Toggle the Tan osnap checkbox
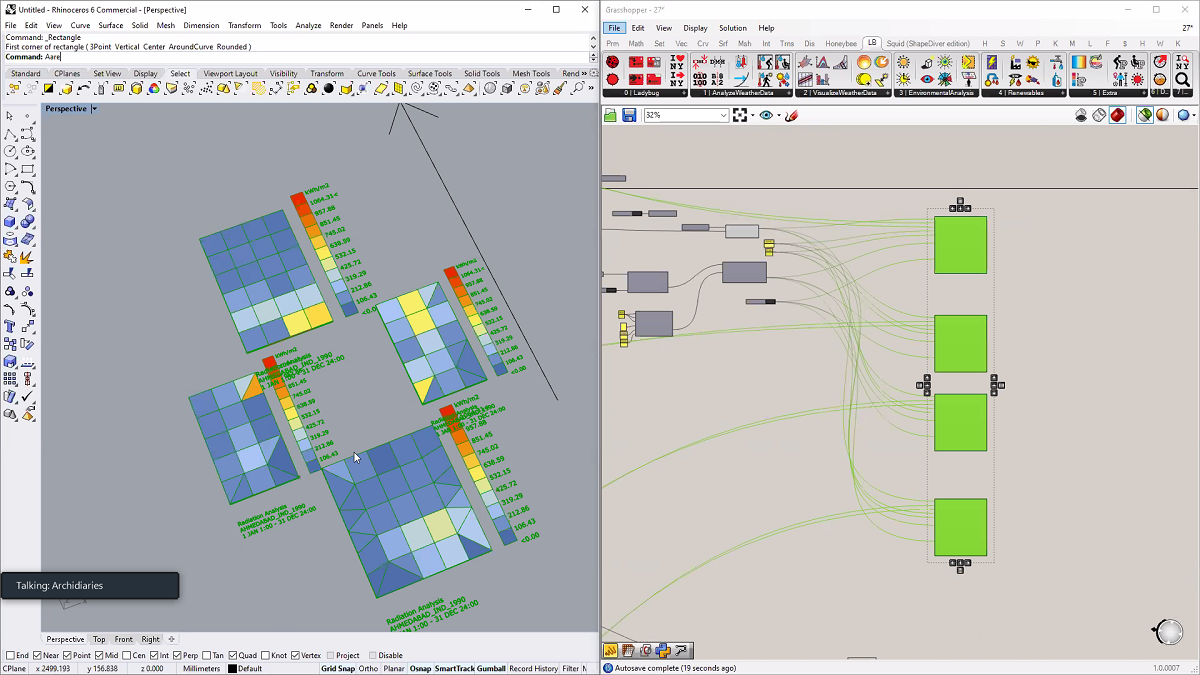Image resolution: width=1200 pixels, height=675 pixels. pyautogui.click(x=206, y=655)
